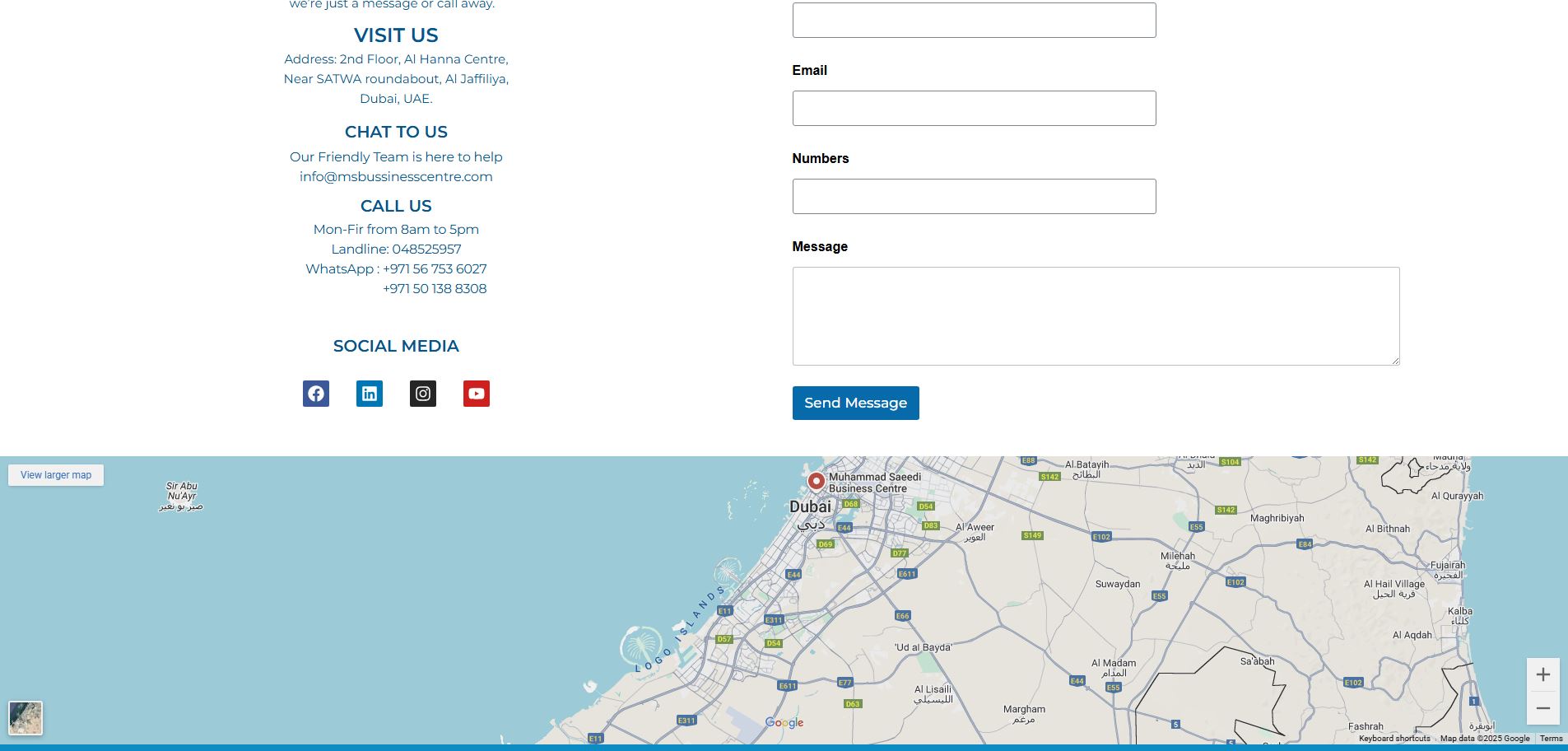Open the map Terms link
This screenshot has height=751, width=1568.
pos(1551,739)
